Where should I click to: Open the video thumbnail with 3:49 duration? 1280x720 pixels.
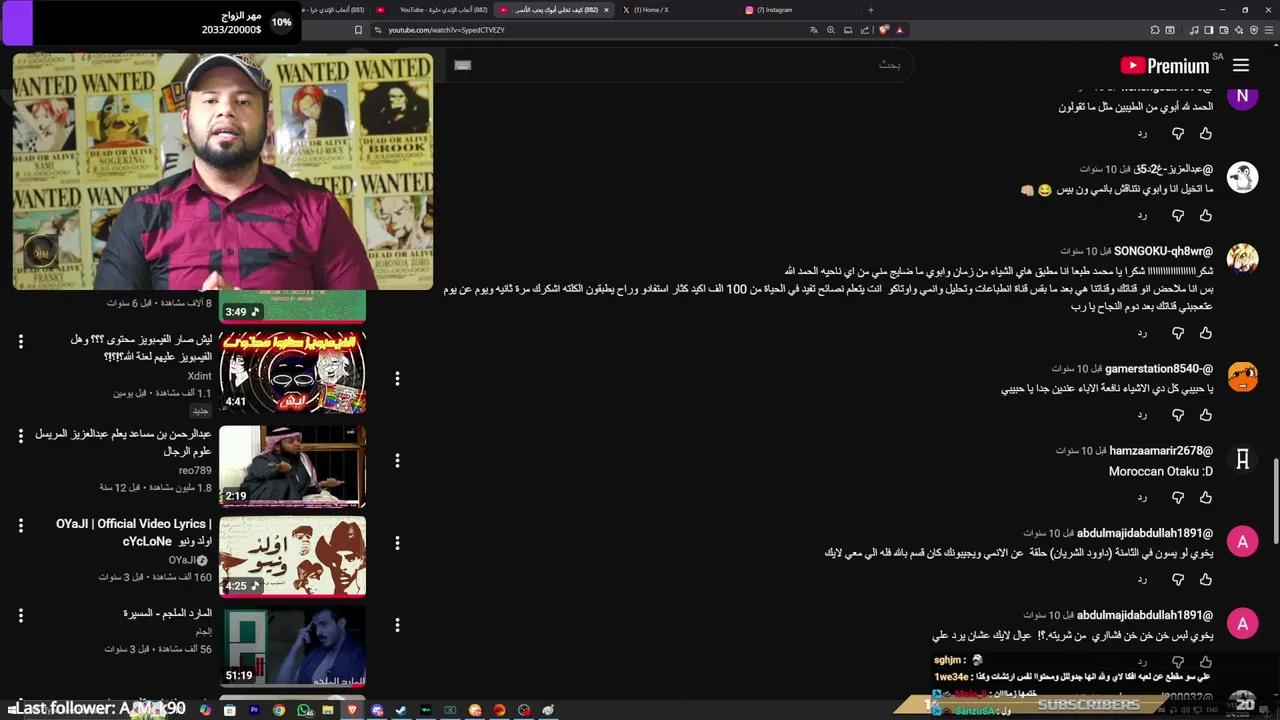(x=292, y=306)
